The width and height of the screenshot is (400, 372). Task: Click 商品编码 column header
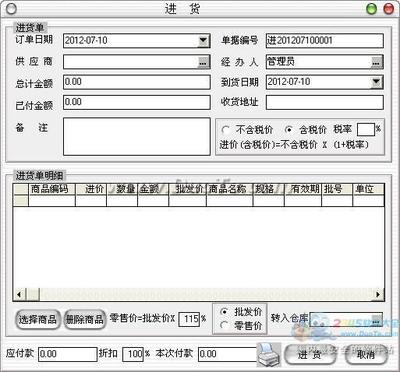pos(52,189)
